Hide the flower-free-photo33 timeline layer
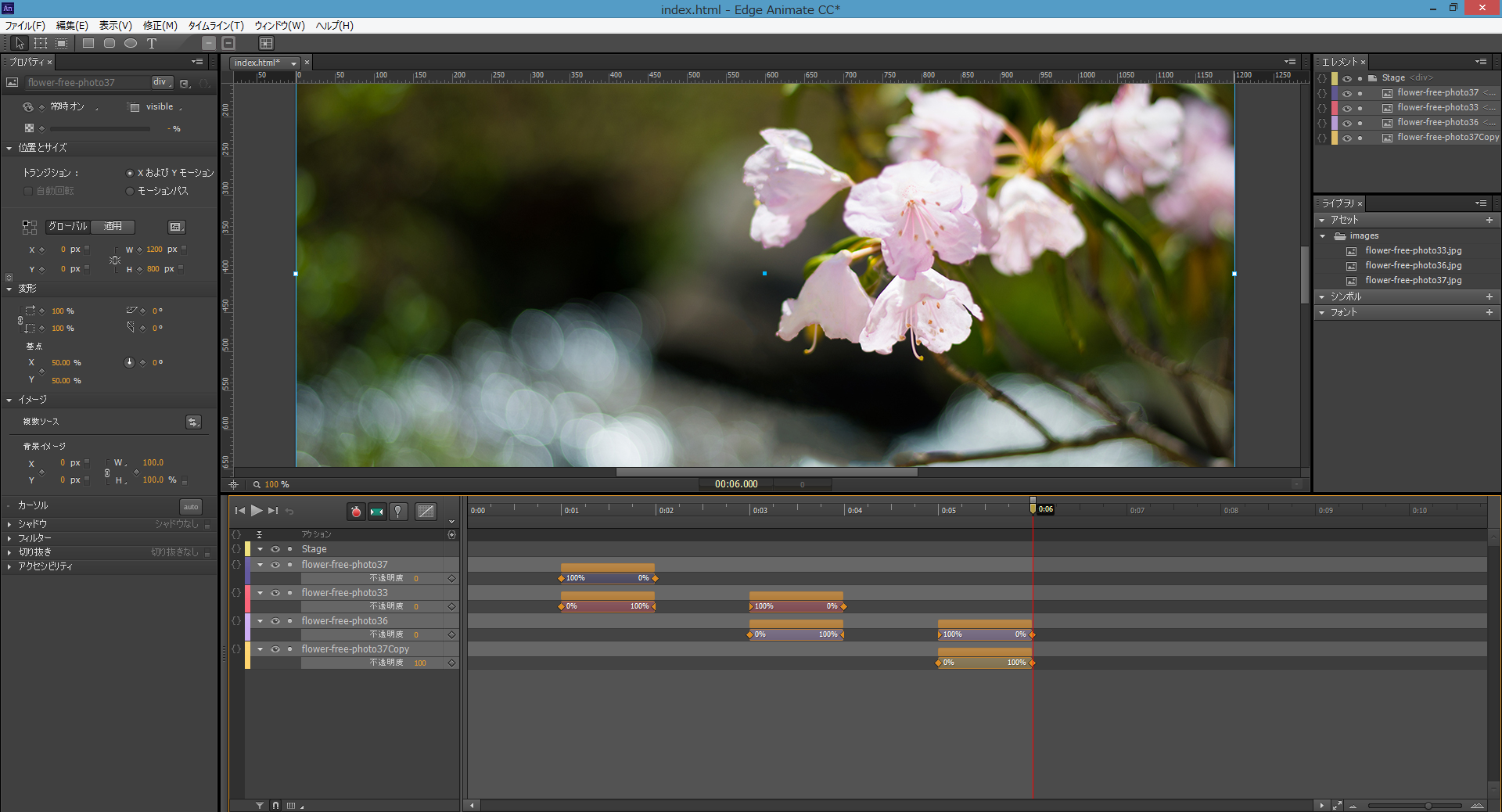Viewport: 1502px width, 812px height. [x=275, y=593]
